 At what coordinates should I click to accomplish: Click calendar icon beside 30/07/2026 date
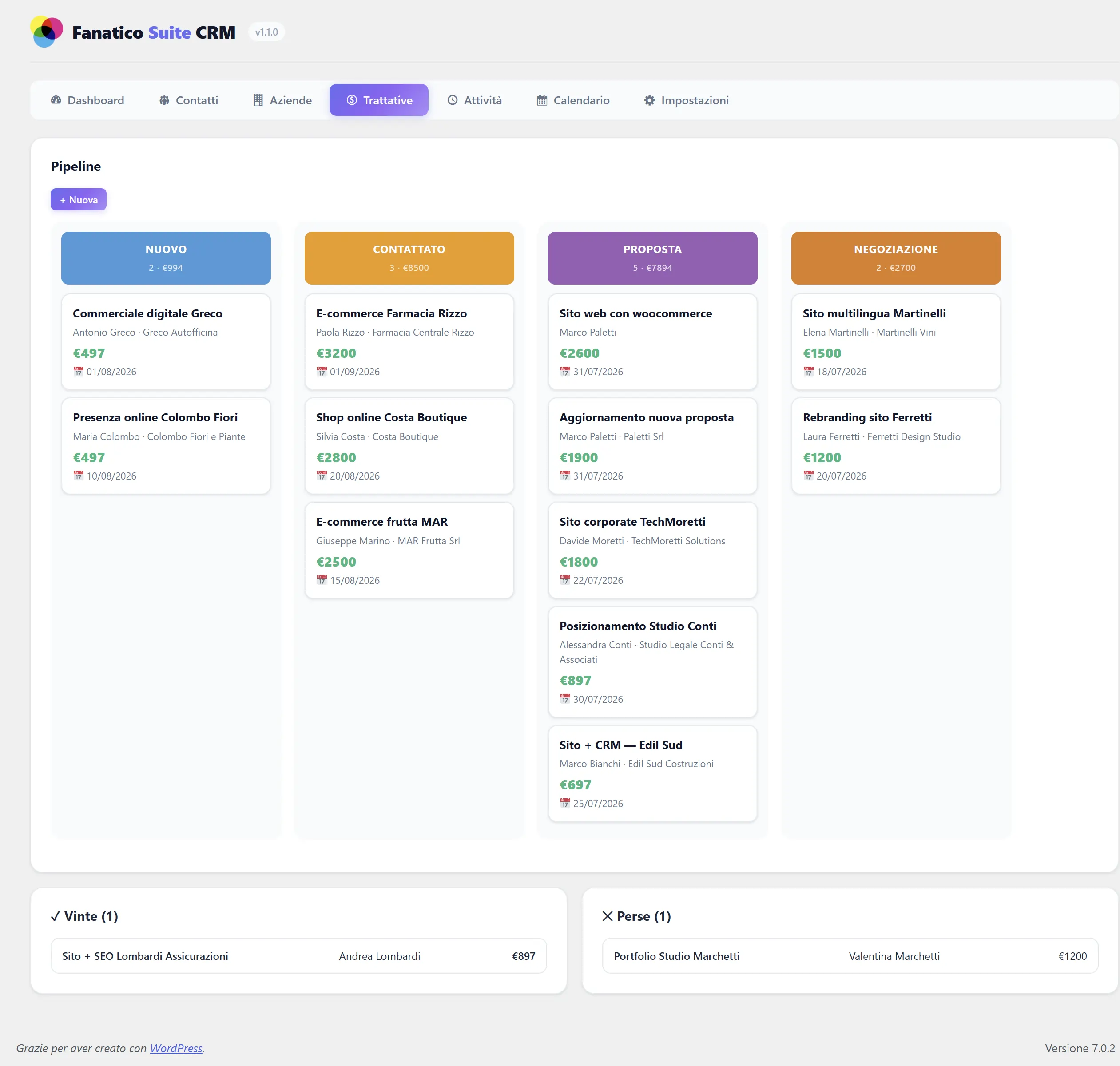tap(565, 699)
